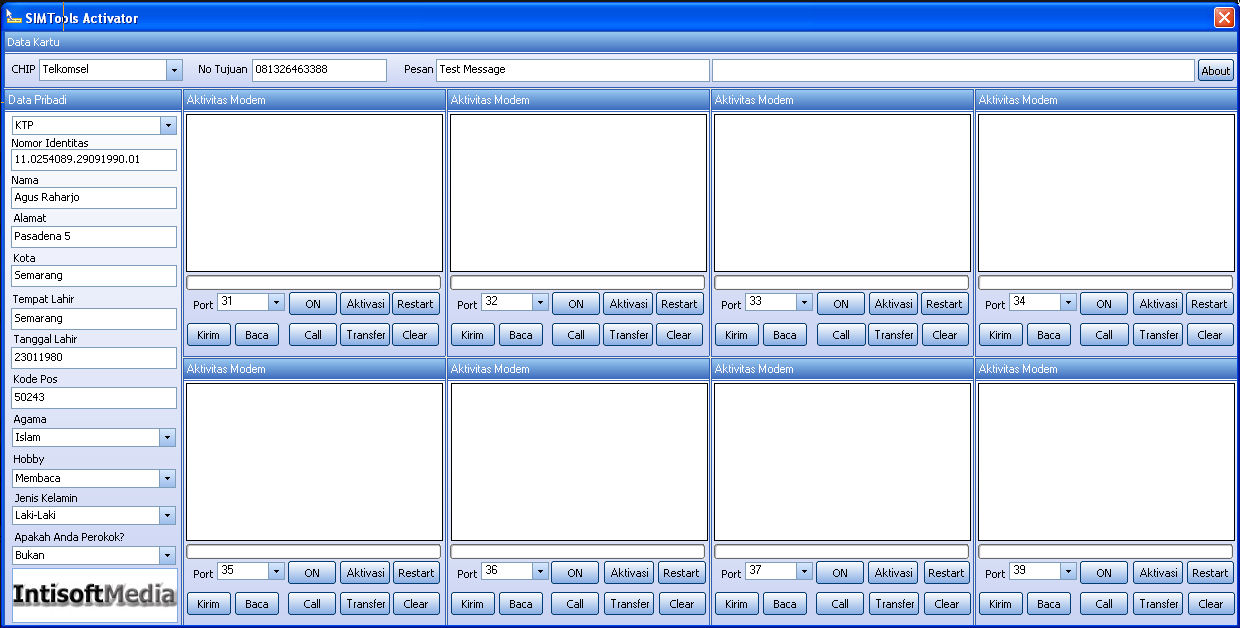The height and width of the screenshot is (628, 1240).
Task: Click Call for port 39 modem
Action: tap(1104, 604)
